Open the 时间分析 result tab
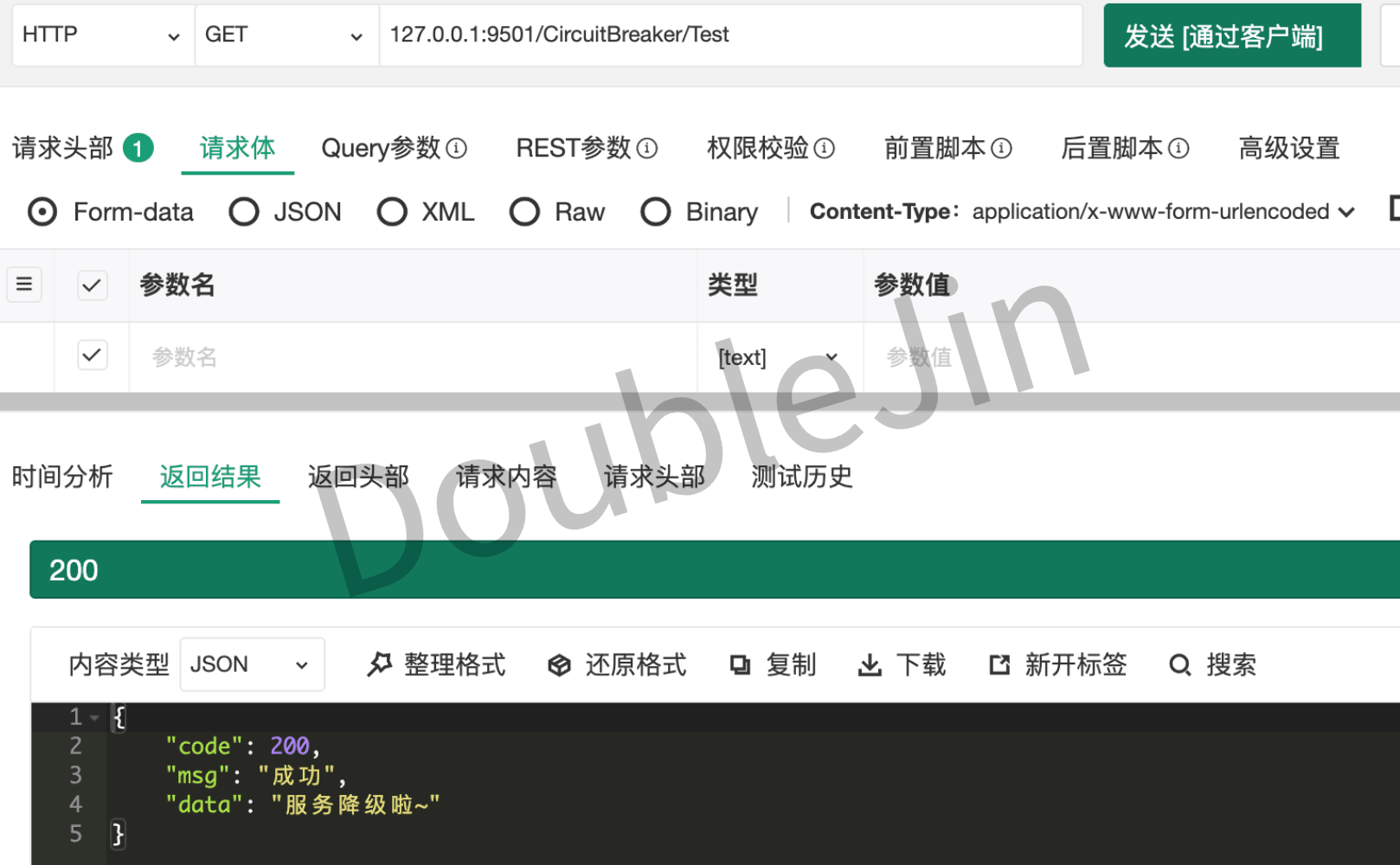Image resolution: width=1400 pixels, height=865 pixels. pyautogui.click(x=62, y=477)
